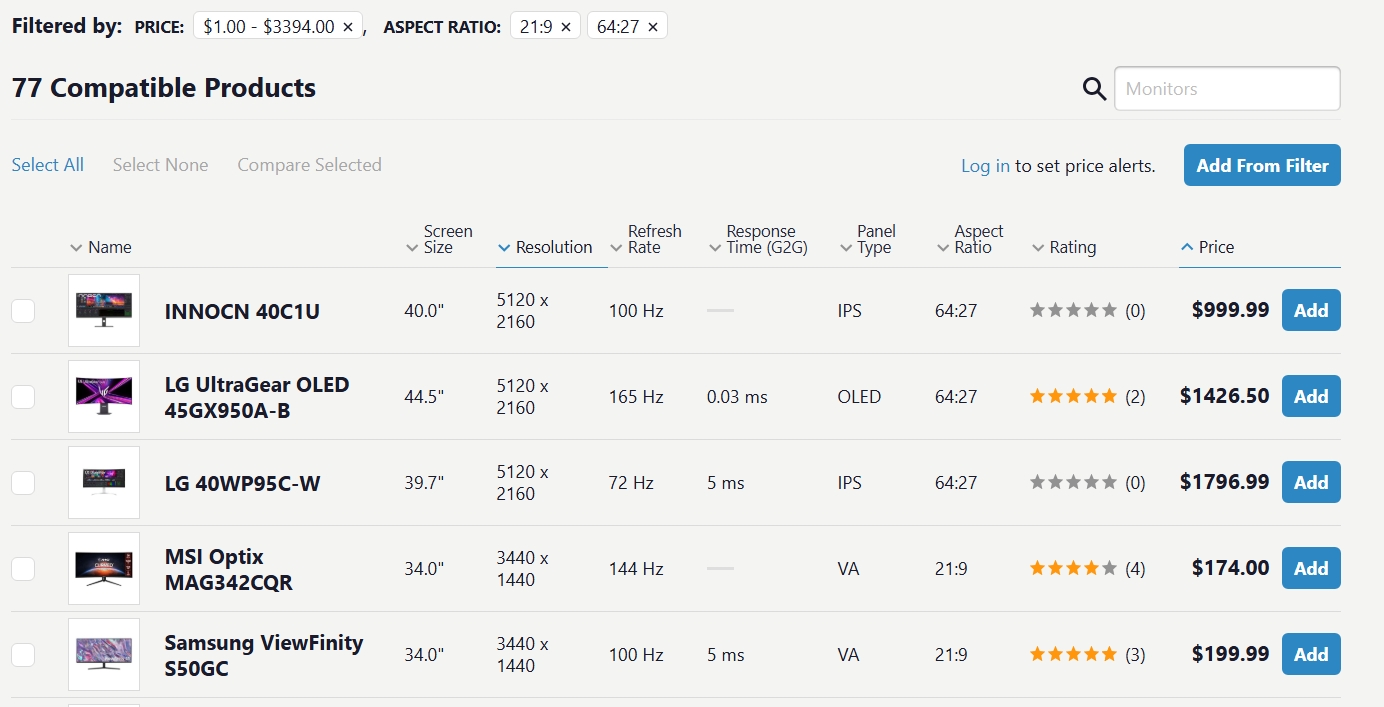This screenshot has height=707, width=1384.
Task: Sort by Aspect Ratio column
Action: pos(970,239)
